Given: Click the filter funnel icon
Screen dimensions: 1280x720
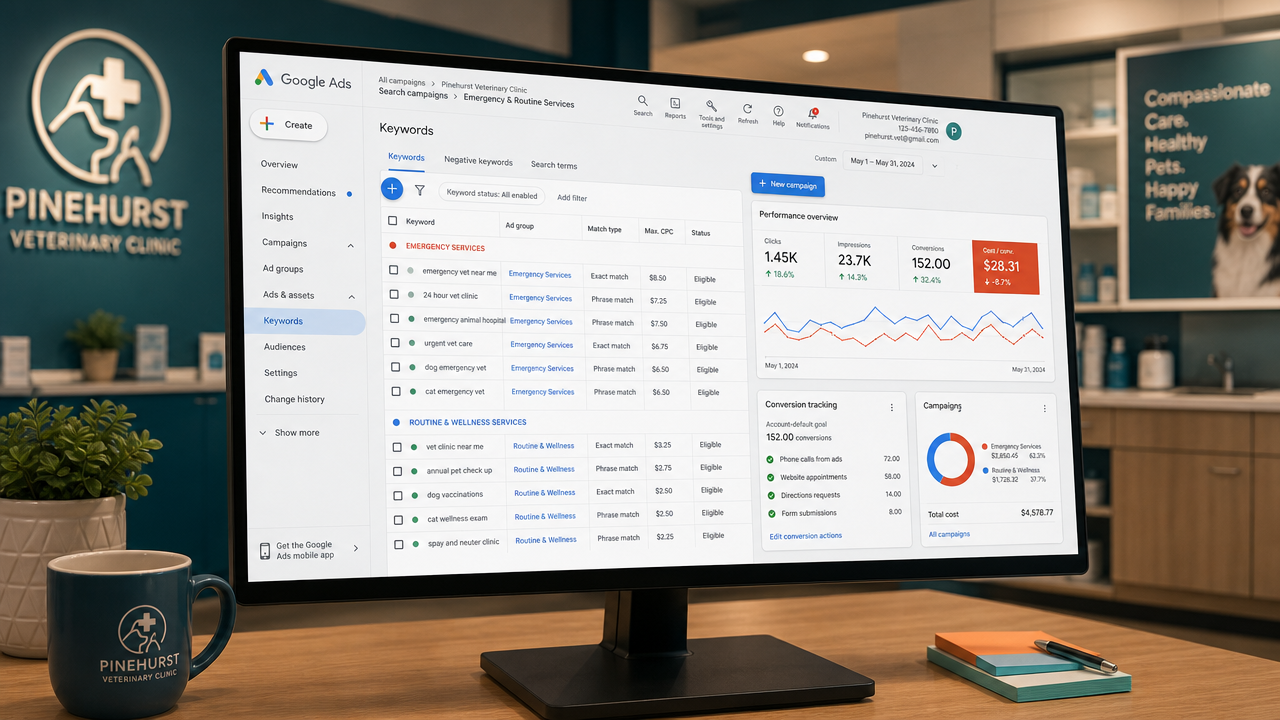Looking at the screenshot, I should 420,190.
